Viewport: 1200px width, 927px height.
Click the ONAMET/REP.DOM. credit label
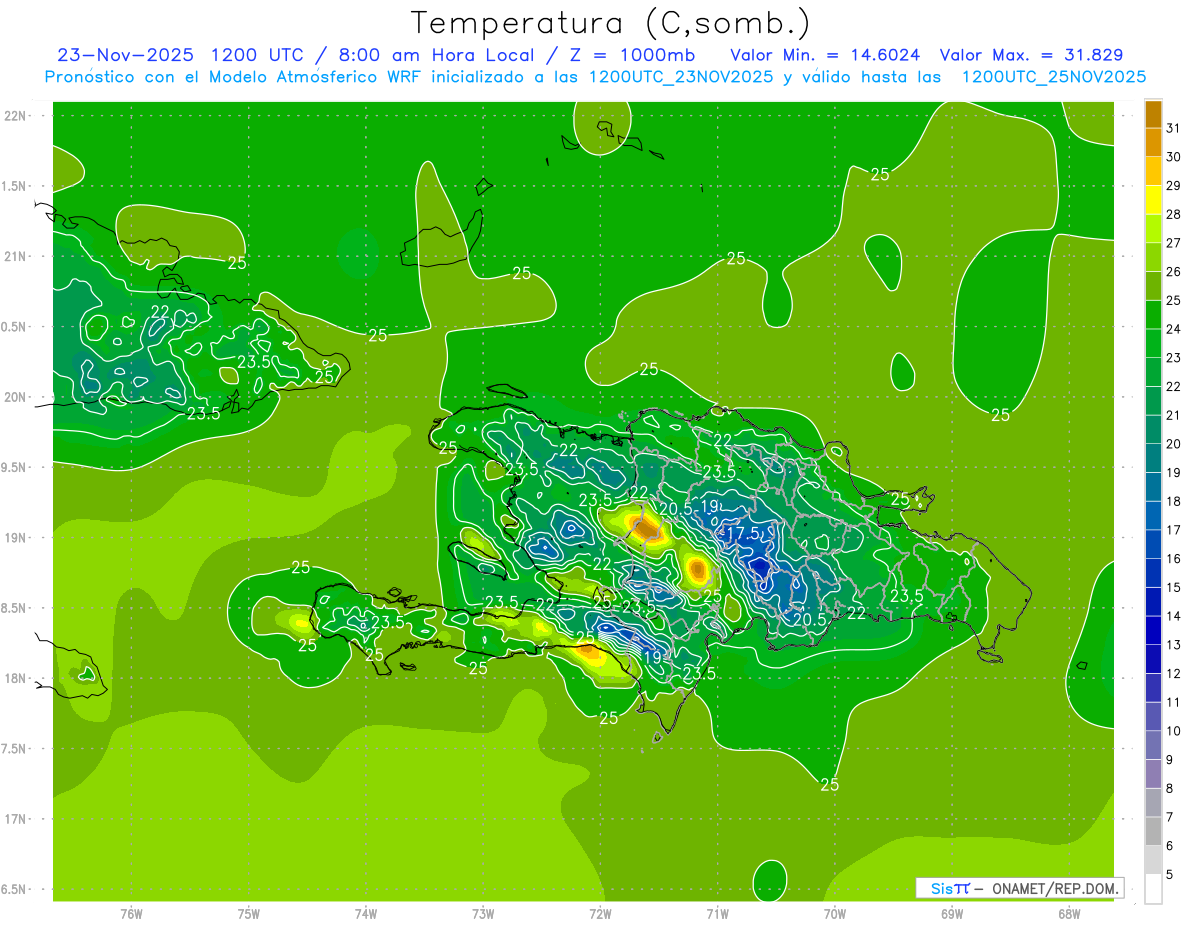pos(1057,888)
